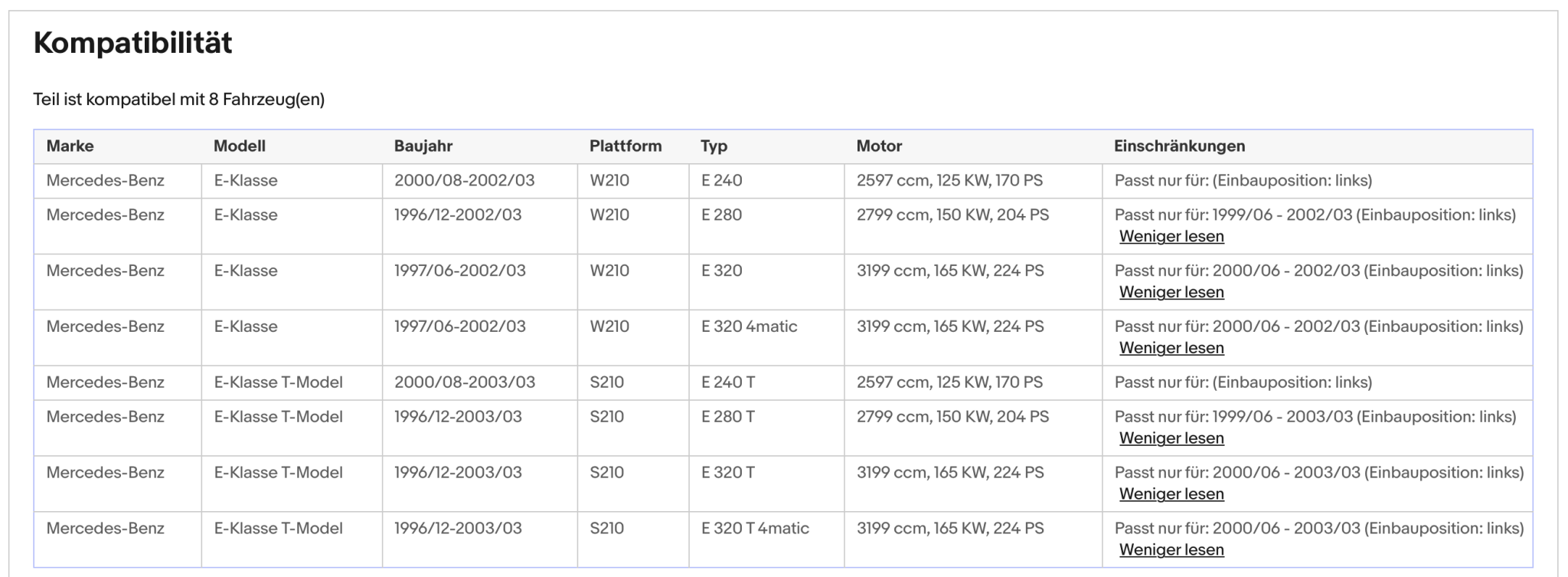Select the motor cell of the E 240 sedan row

(950, 181)
